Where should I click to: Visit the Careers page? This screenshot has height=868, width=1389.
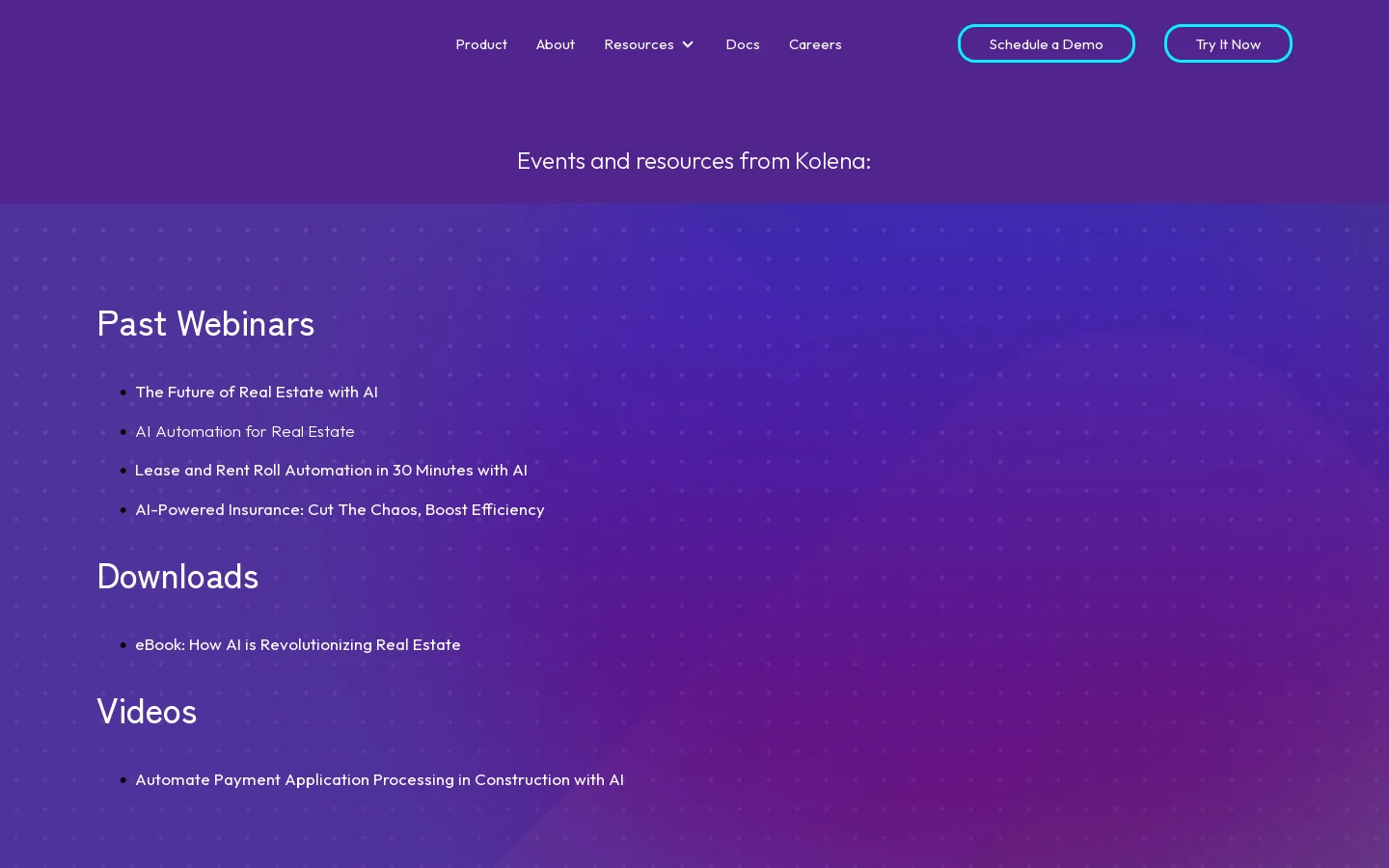click(815, 44)
